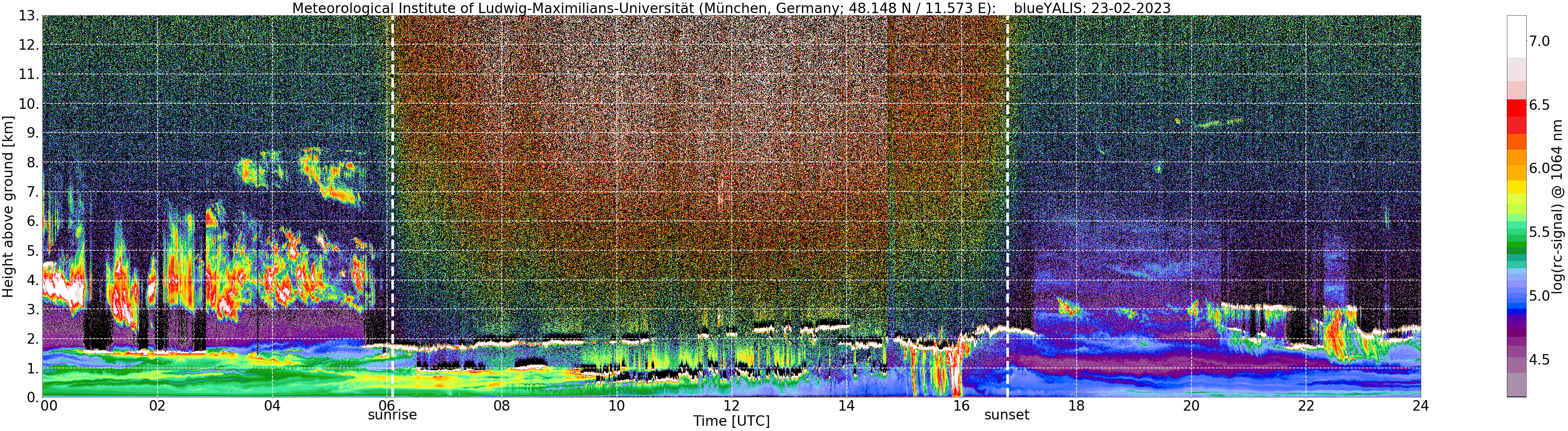This screenshot has width=1568, height=431.
Task: Click the 'sunset' label below the axis
Action: click(1007, 415)
